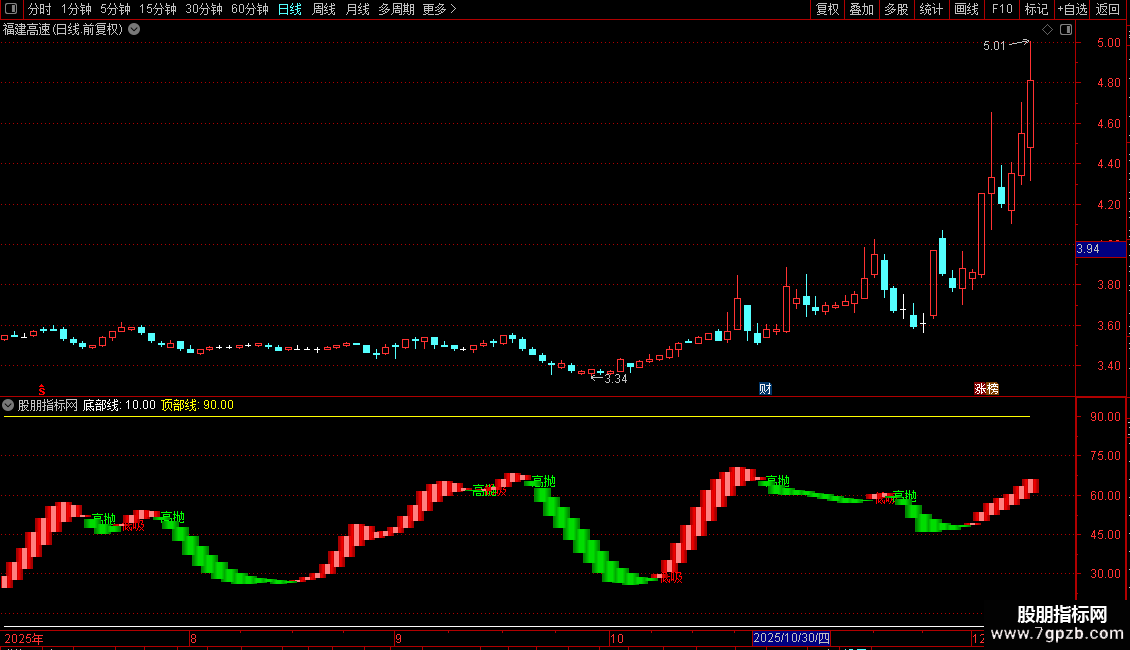
Task: Click the 叠加 overlay button
Action: pos(861,9)
